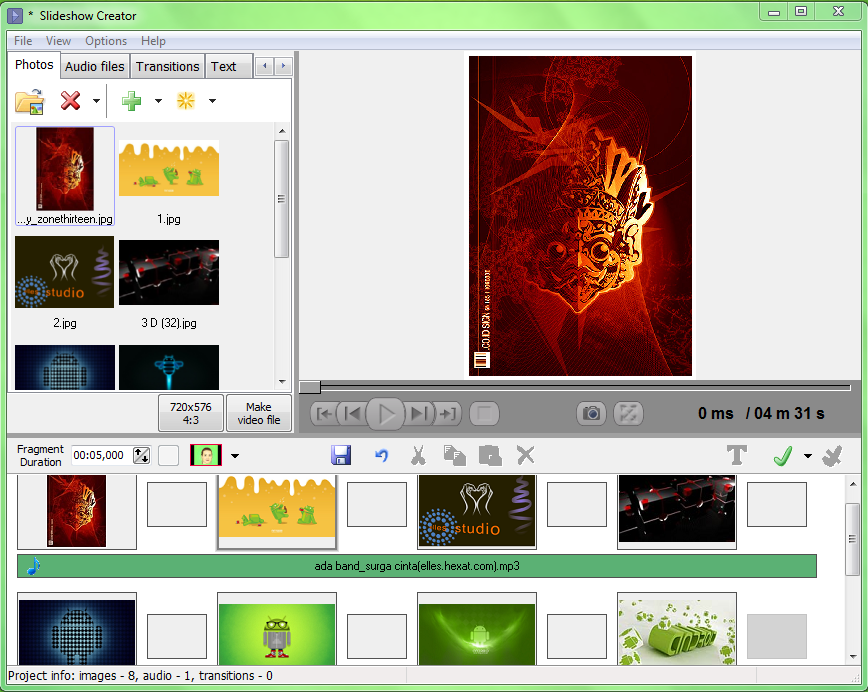Click the green plus add-to-project icon
Screen dimensions: 868x692
[x=132, y=101]
